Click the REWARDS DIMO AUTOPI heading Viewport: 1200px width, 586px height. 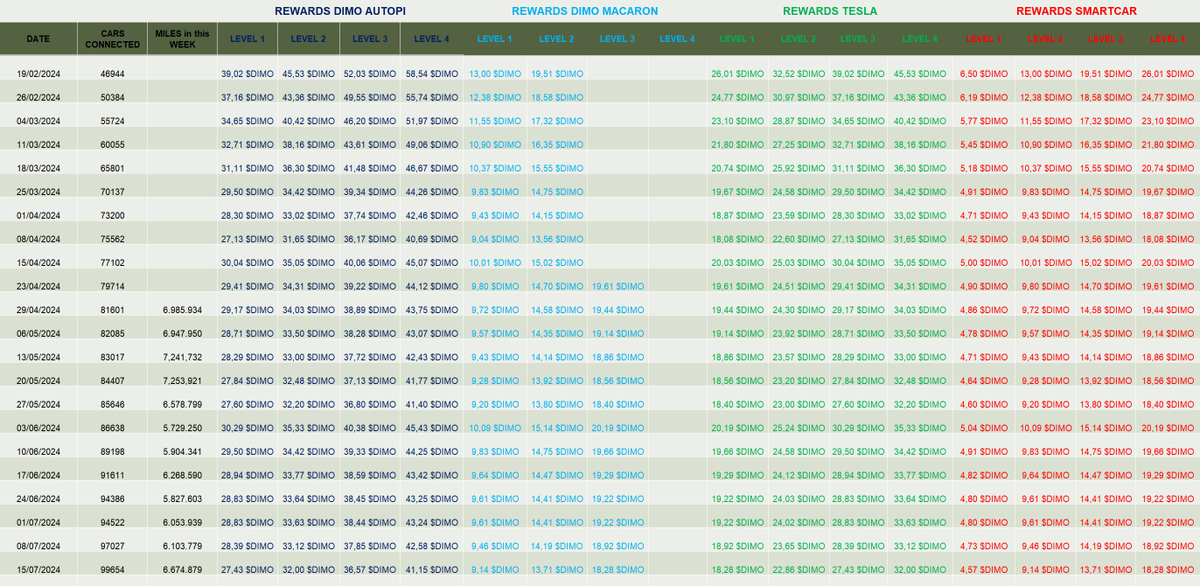coord(339,11)
